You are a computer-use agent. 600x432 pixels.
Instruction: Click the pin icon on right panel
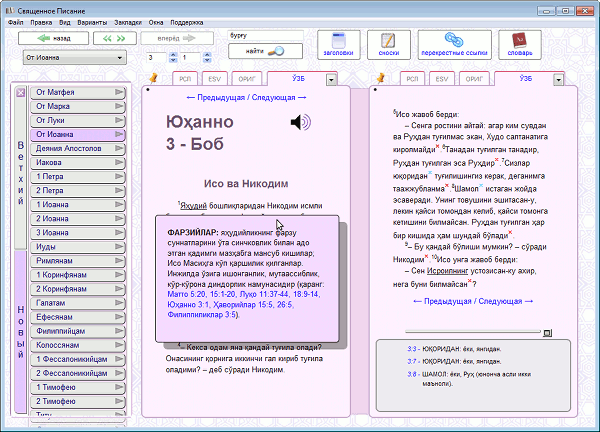[x=381, y=77]
